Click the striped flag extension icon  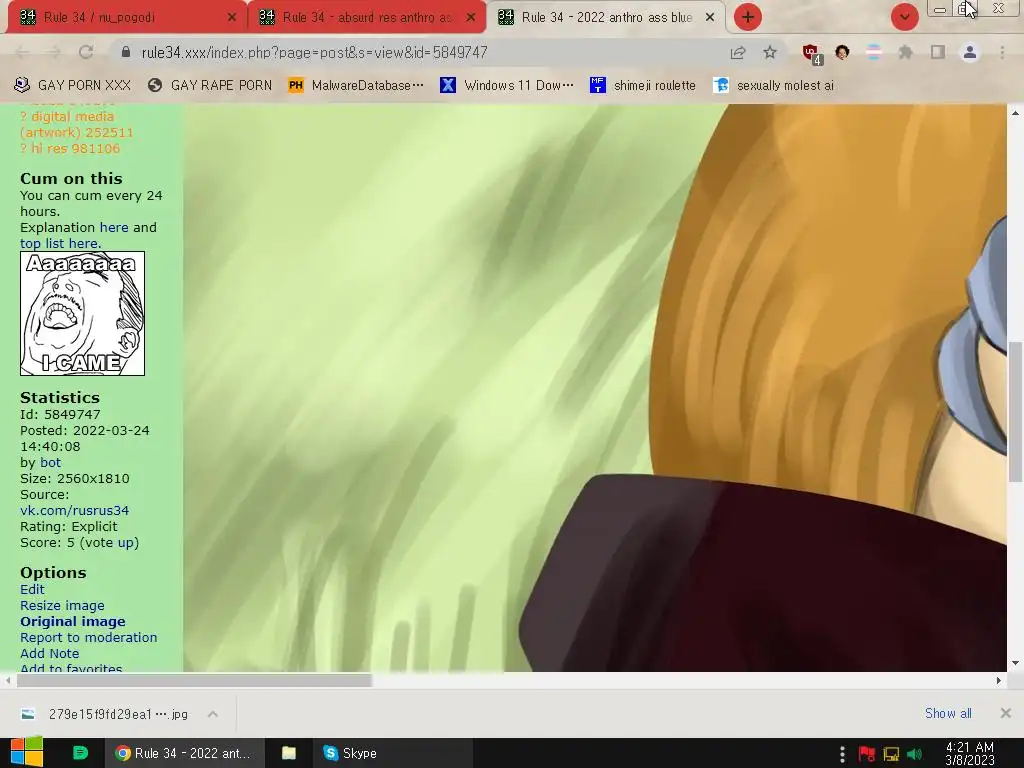pos(873,52)
